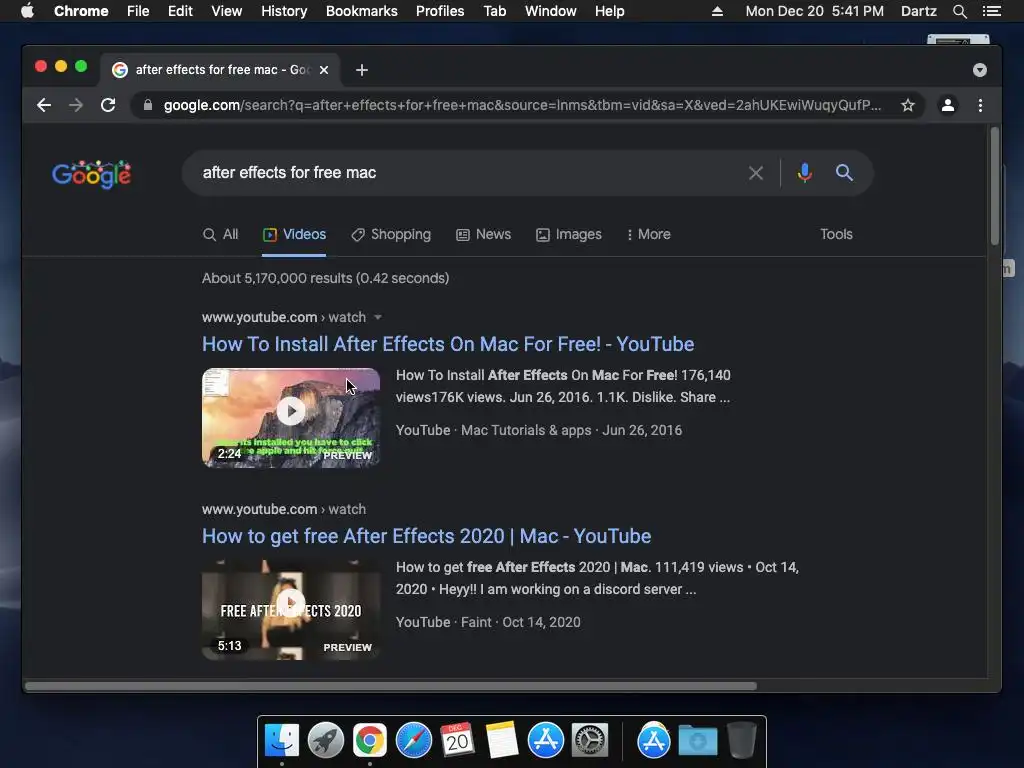This screenshot has height=768, width=1024.
Task: Open the Apple menu
Action: (27, 11)
